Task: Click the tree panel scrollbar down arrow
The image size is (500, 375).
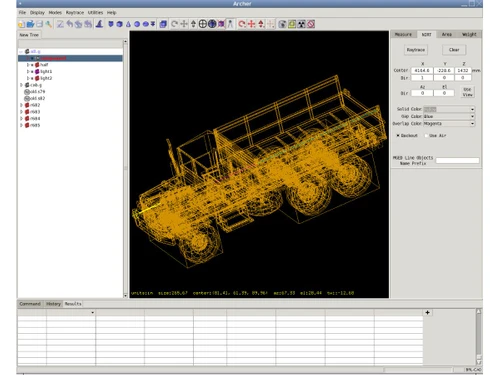Action: pyautogui.click(x=125, y=295)
